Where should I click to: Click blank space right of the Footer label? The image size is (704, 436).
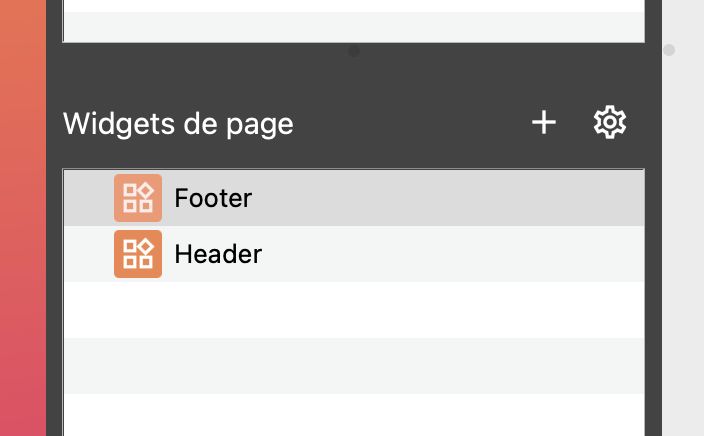tap(450, 198)
